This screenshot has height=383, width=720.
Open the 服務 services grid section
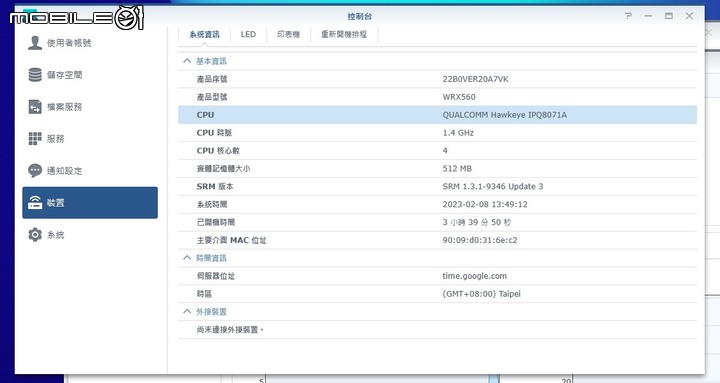click(90, 139)
